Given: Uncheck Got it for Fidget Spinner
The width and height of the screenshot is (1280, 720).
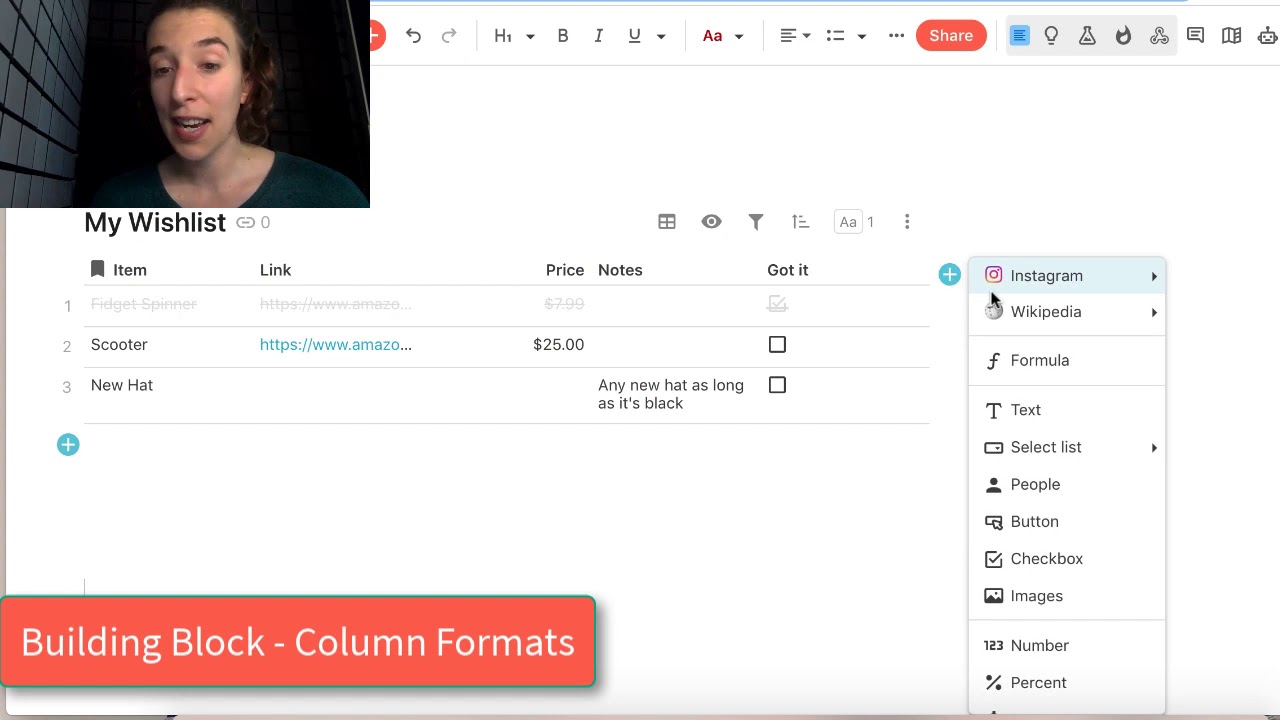Looking at the screenshot, I should (x=777, y=304).
